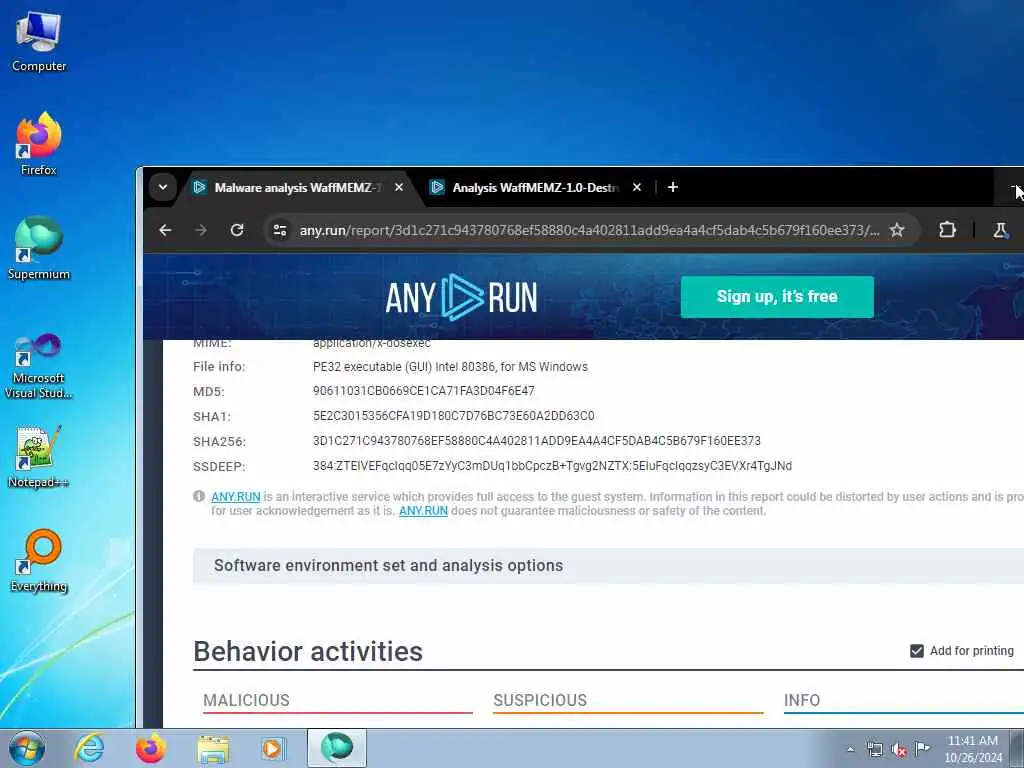Click the SHA256 hash value

(537, 441)
